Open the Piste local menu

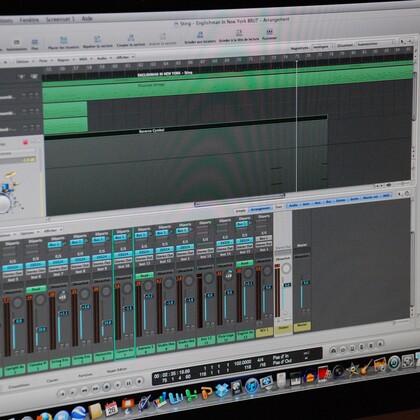pos(45,61)
